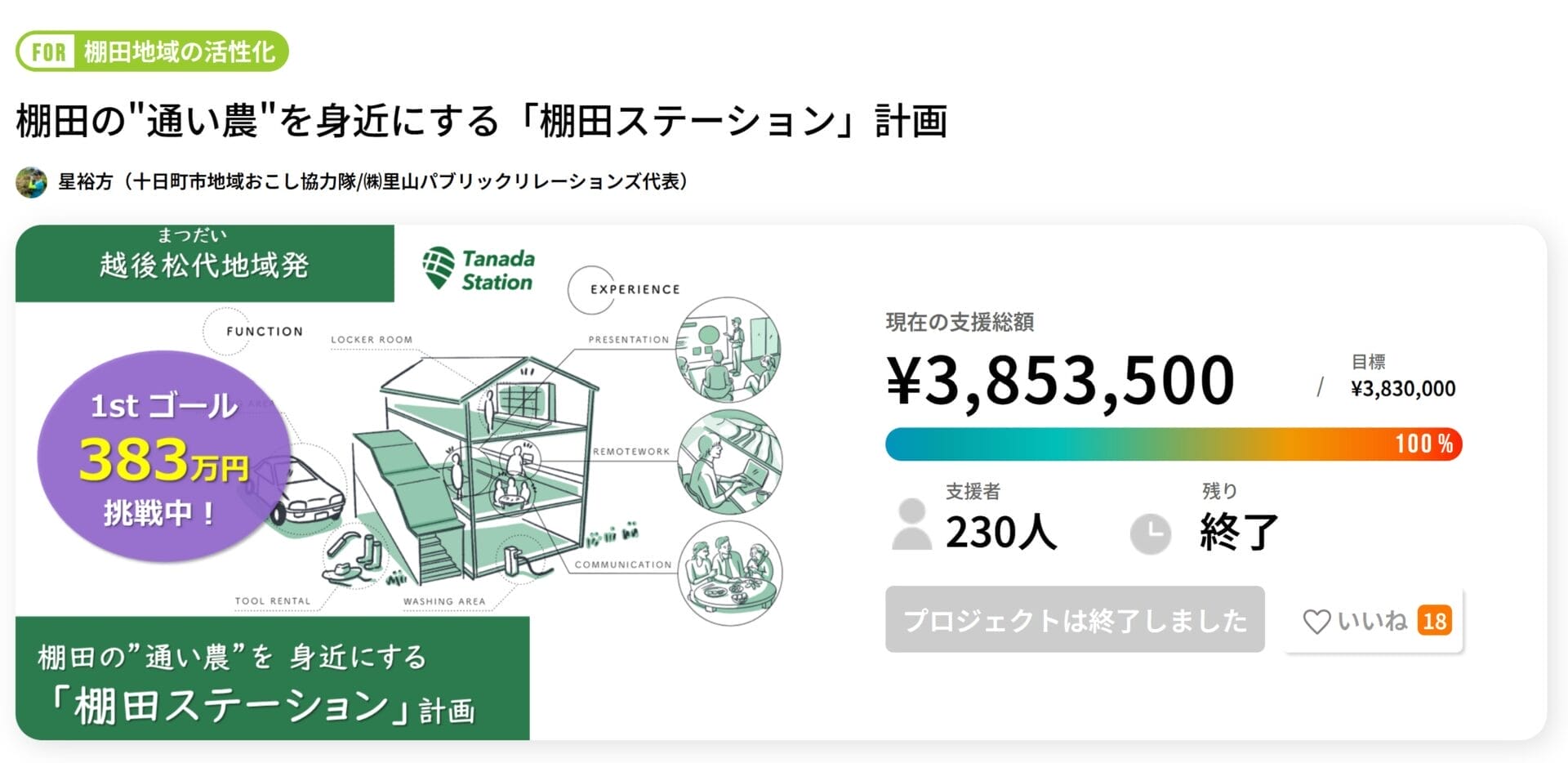Click the project title heading text
This screenshot has width=1568, height=763.
pyautogui.click(x=482, y=121)
